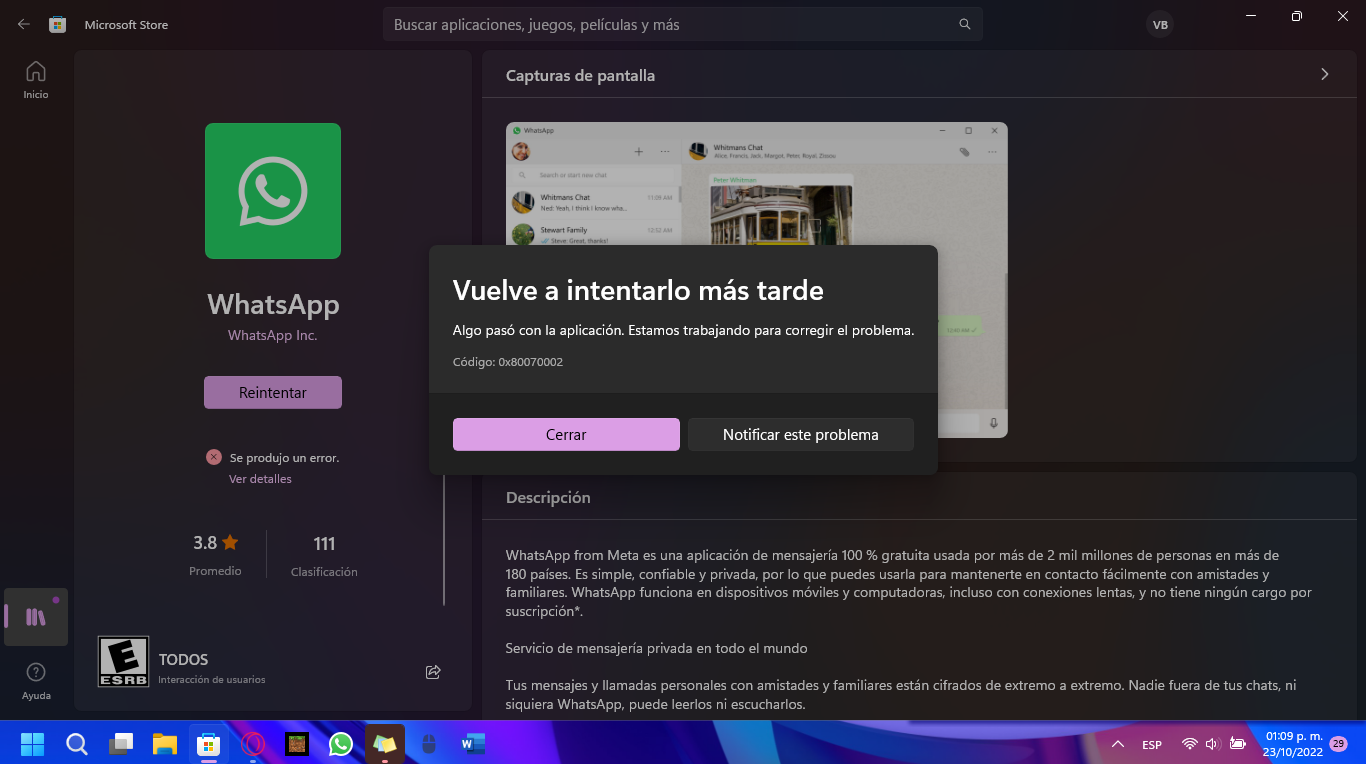
Task: Click the WhatsApp app title text
Action: point(273,304)
